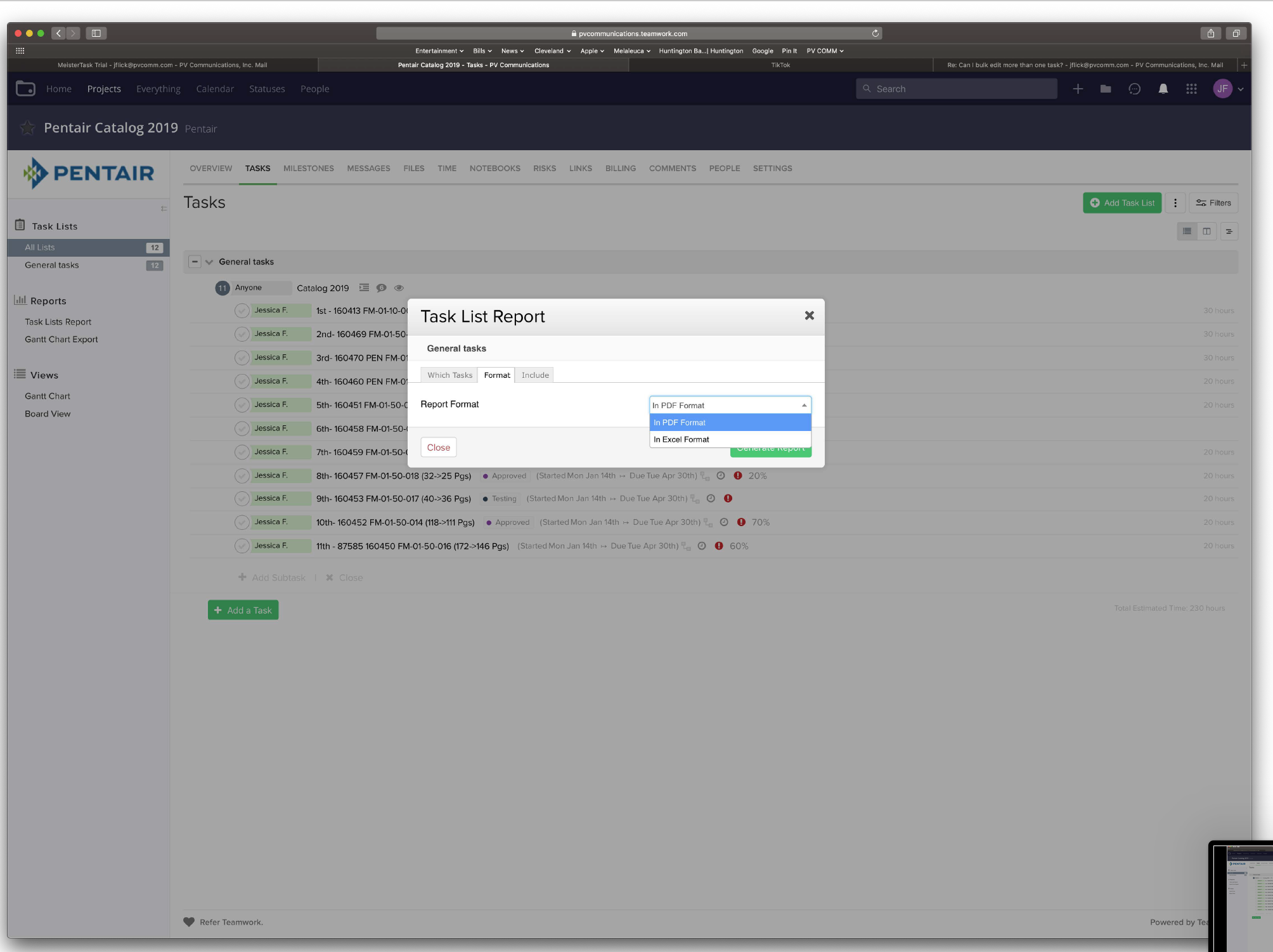
Task: Click Safari share icon
Action: click(x=1210, y=33)
